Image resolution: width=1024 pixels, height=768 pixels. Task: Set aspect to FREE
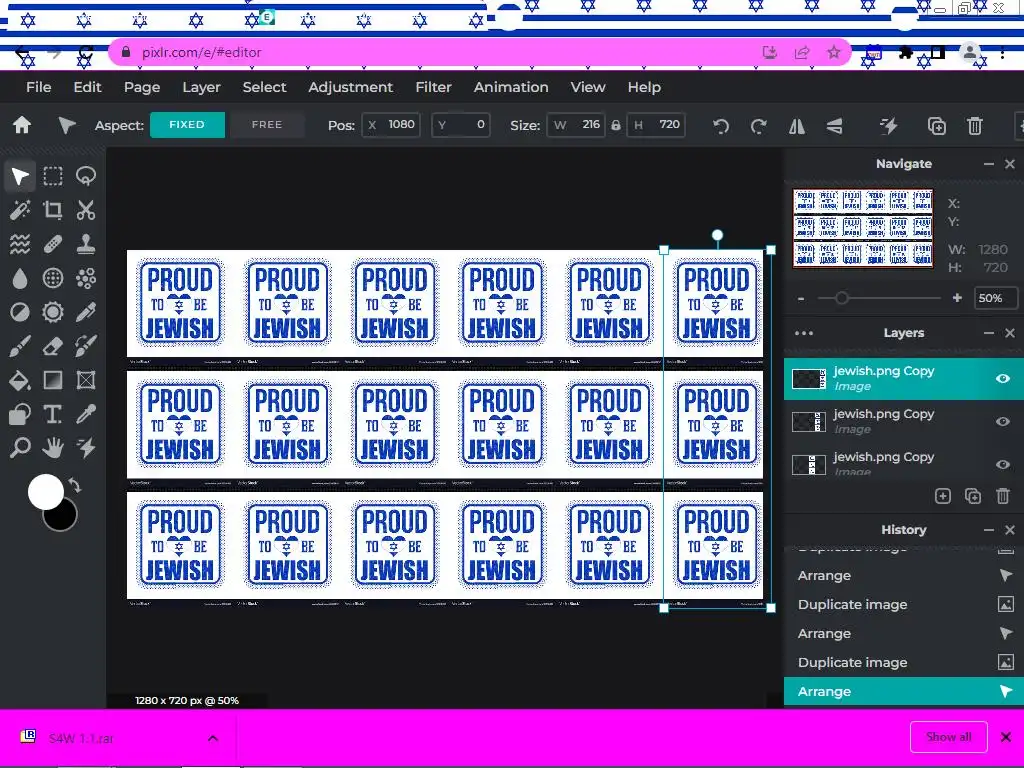coord(267,125)
